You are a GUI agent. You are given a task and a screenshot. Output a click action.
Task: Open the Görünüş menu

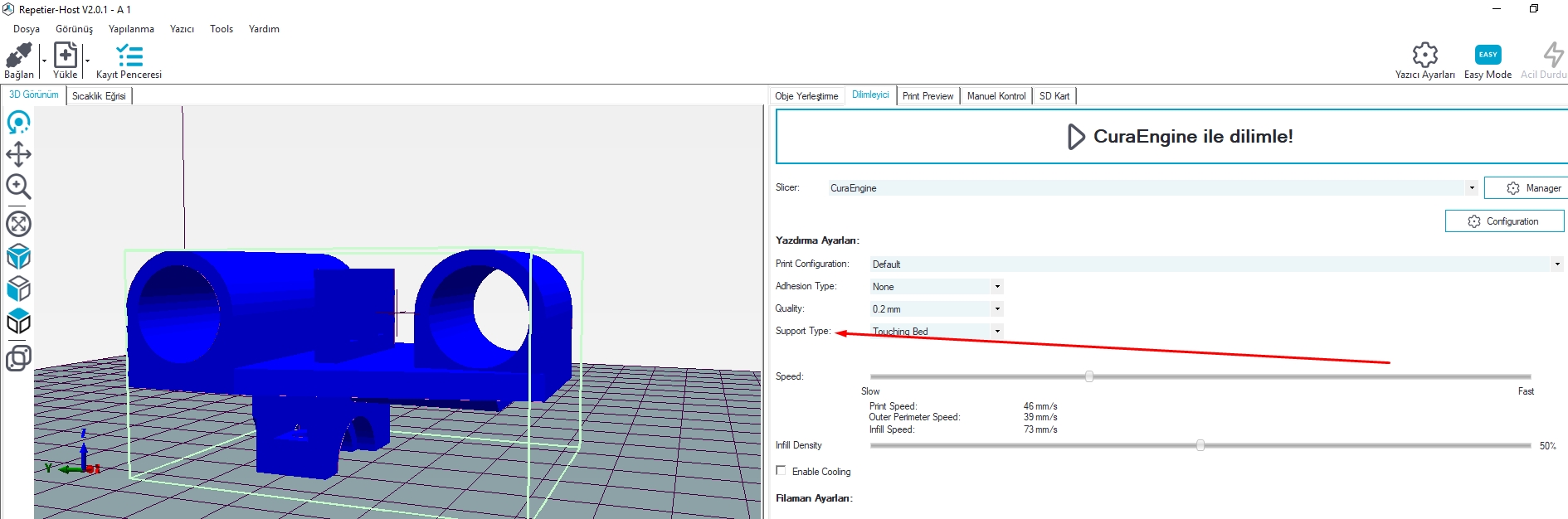pyautogui.click(x=75, y=29)
